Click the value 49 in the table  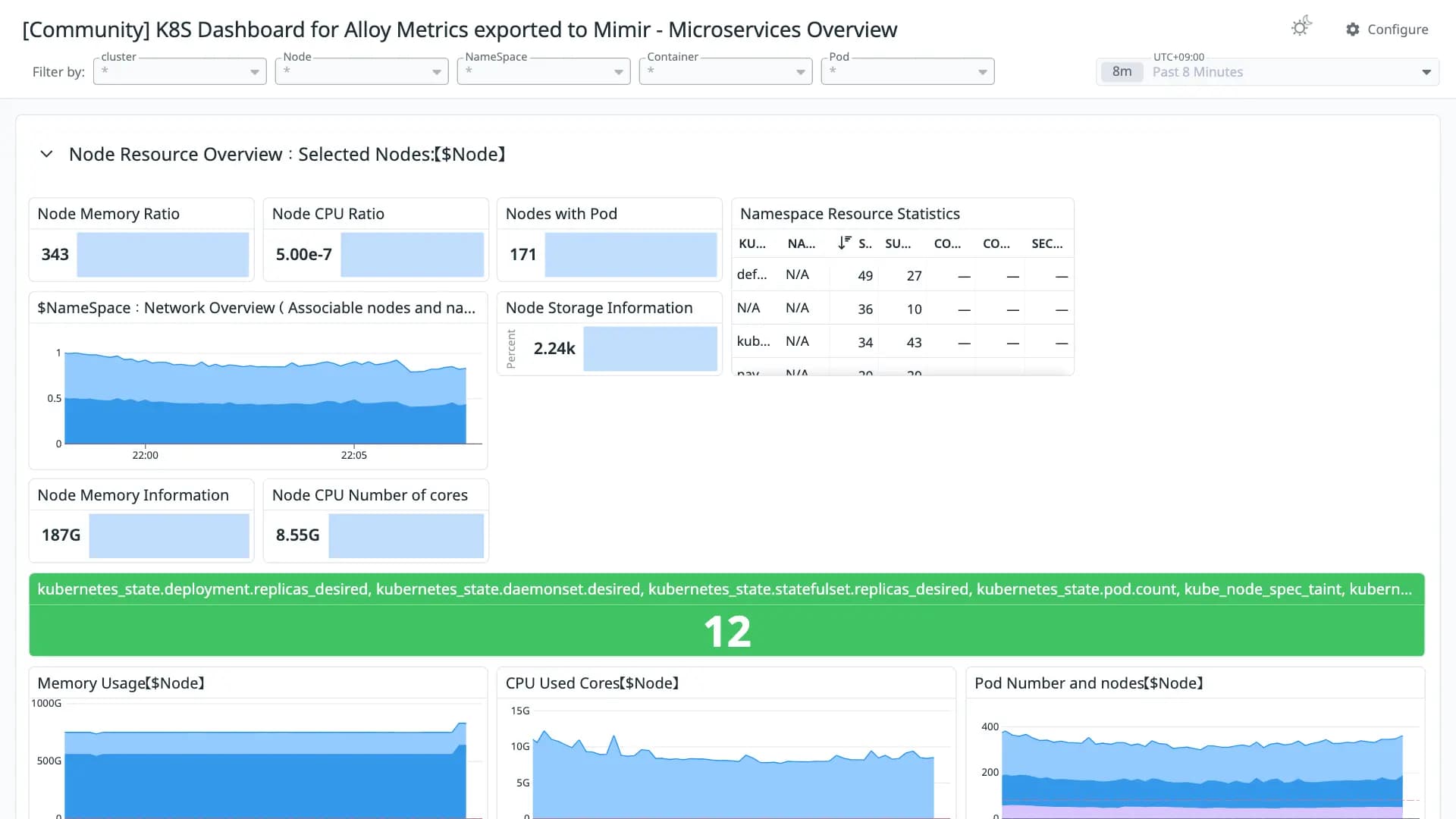click(865, 276)
